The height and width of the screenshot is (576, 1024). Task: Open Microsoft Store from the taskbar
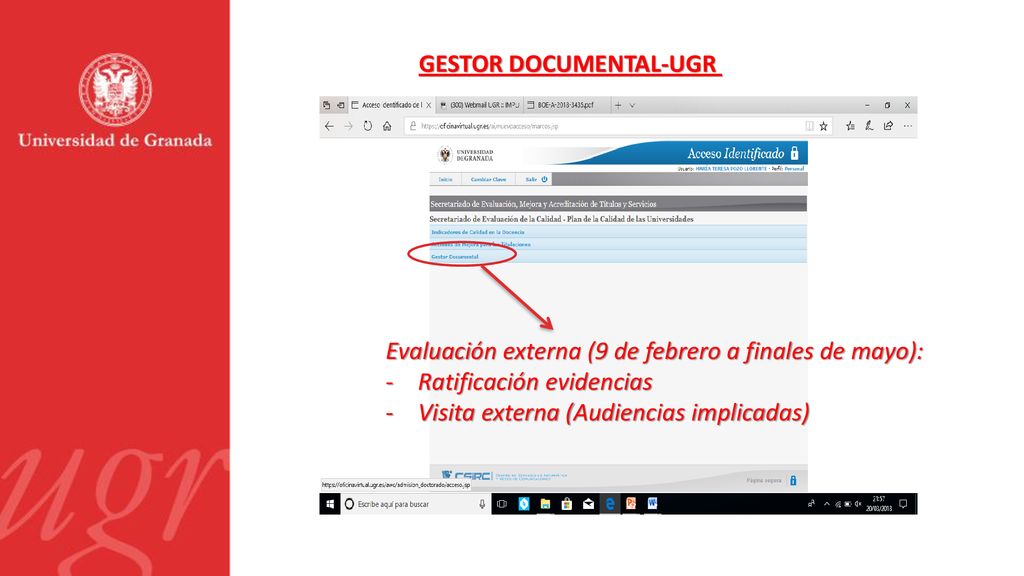pyautogui.click(x=567, y=504)
